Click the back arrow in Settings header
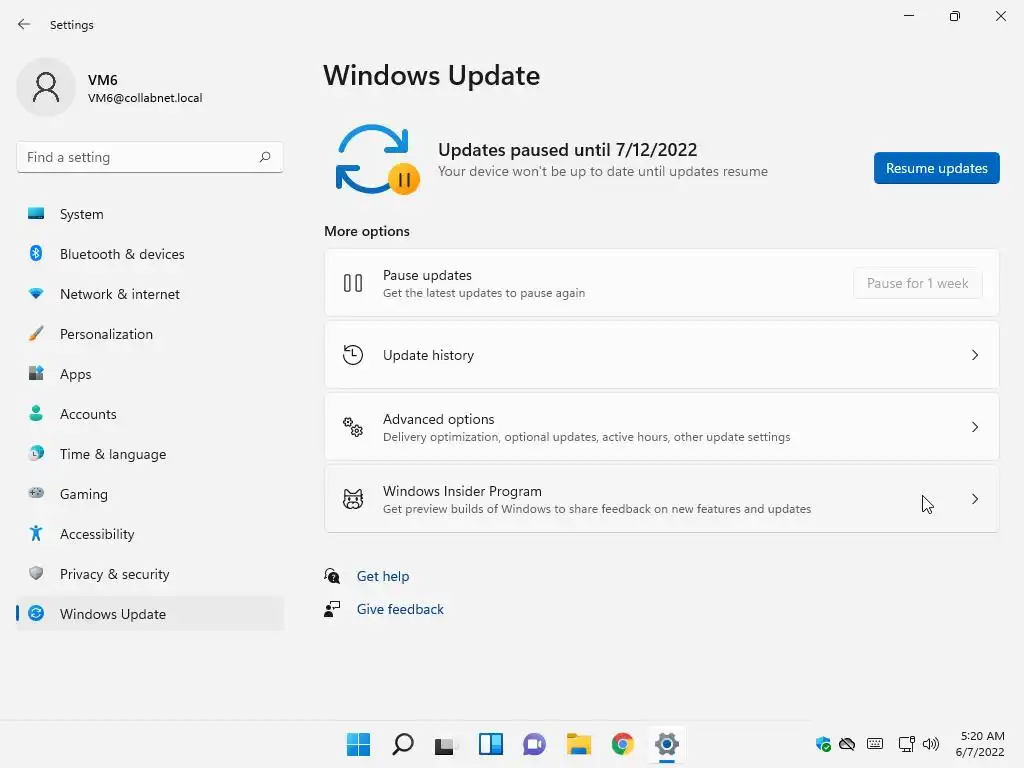 coord(24,24)
